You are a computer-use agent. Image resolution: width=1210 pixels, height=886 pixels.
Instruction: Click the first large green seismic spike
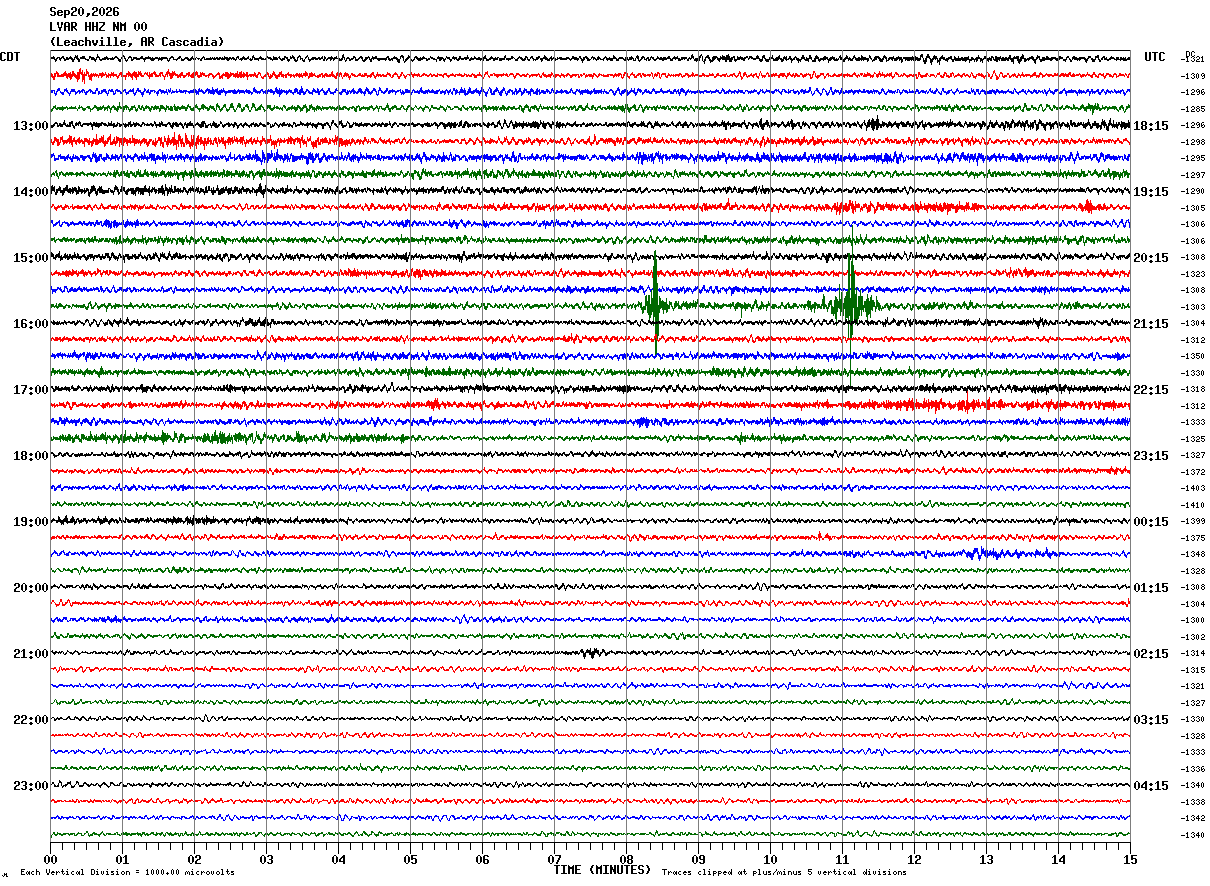point(655,300)
